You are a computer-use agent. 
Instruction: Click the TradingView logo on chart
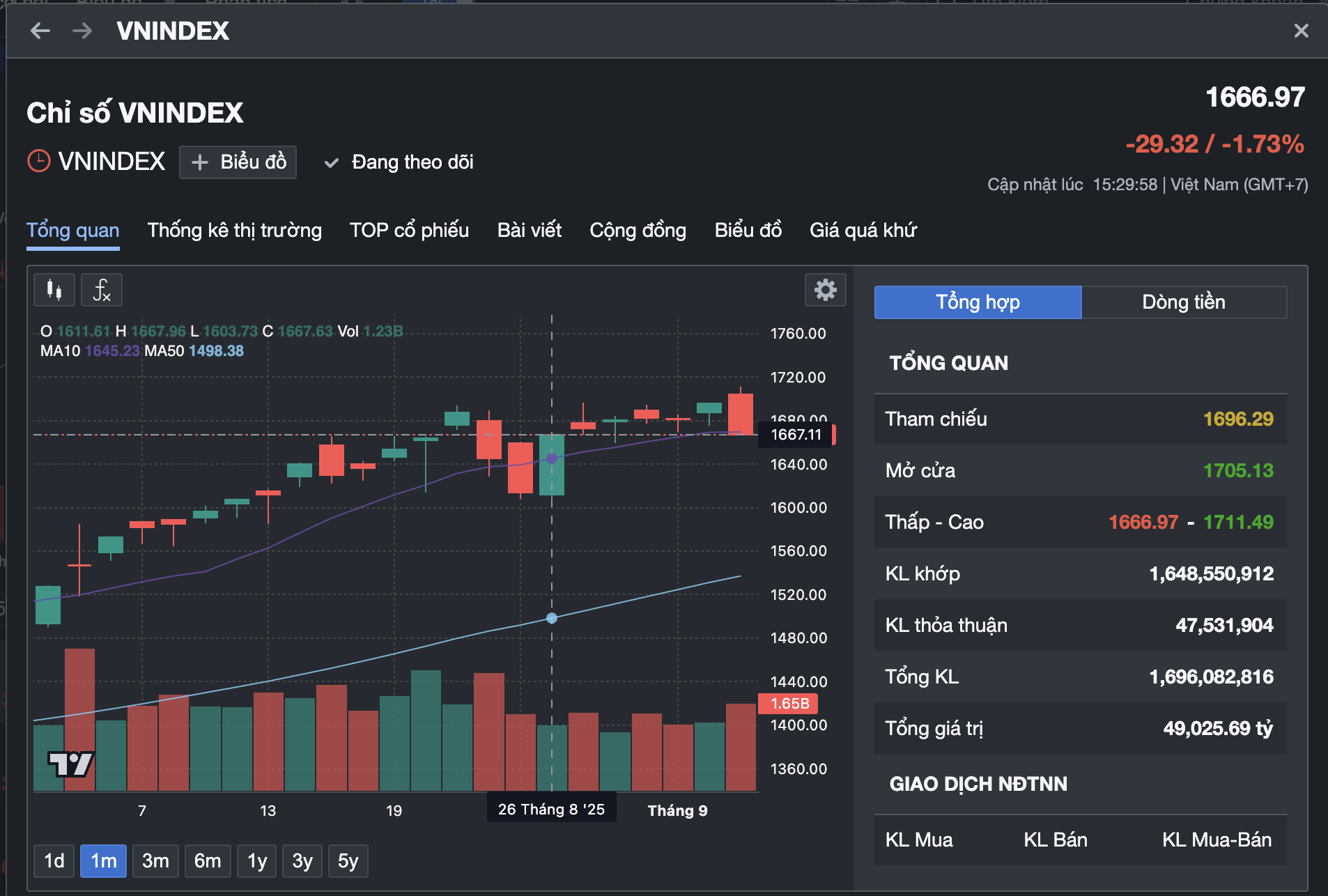[x=70, y=764]
